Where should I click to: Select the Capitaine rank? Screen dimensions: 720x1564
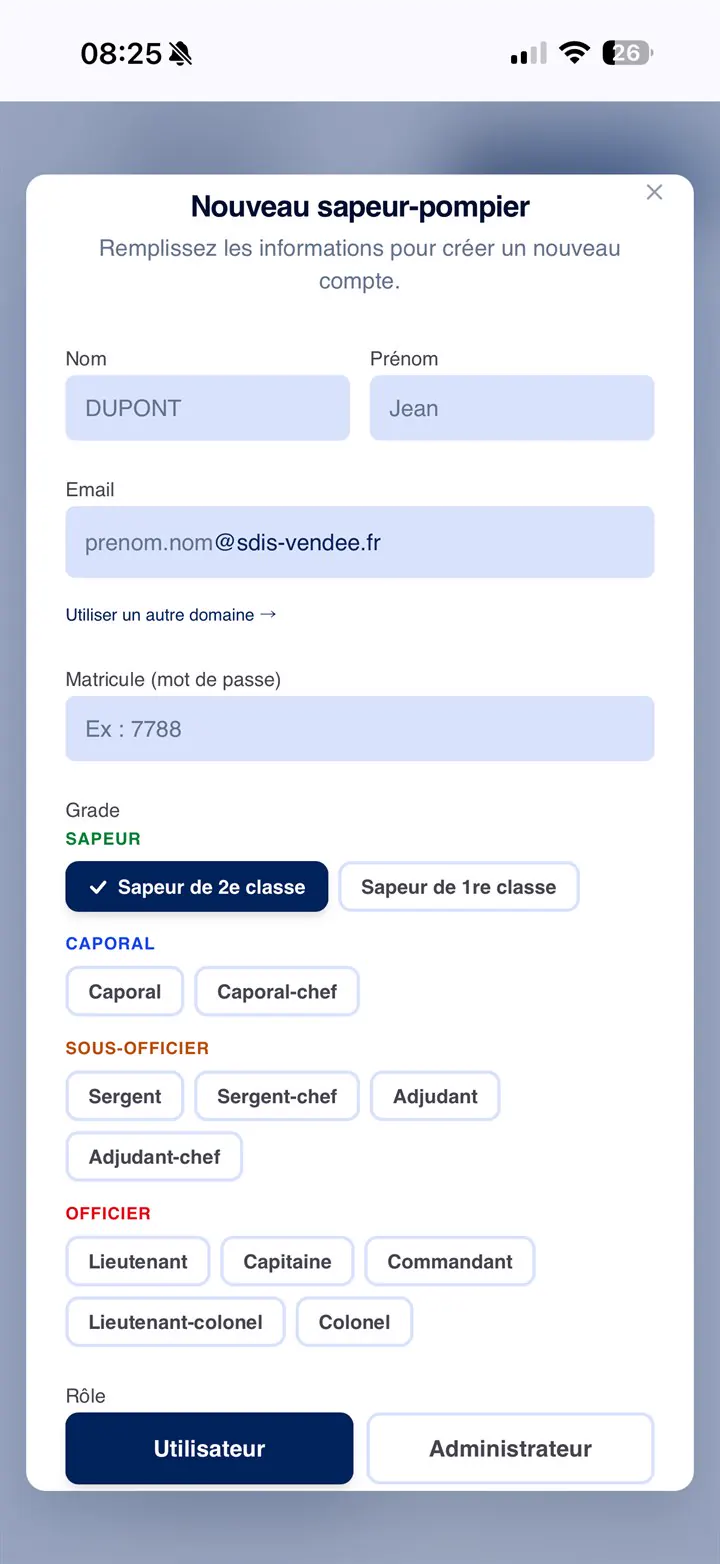click(x=287, y=1261)
